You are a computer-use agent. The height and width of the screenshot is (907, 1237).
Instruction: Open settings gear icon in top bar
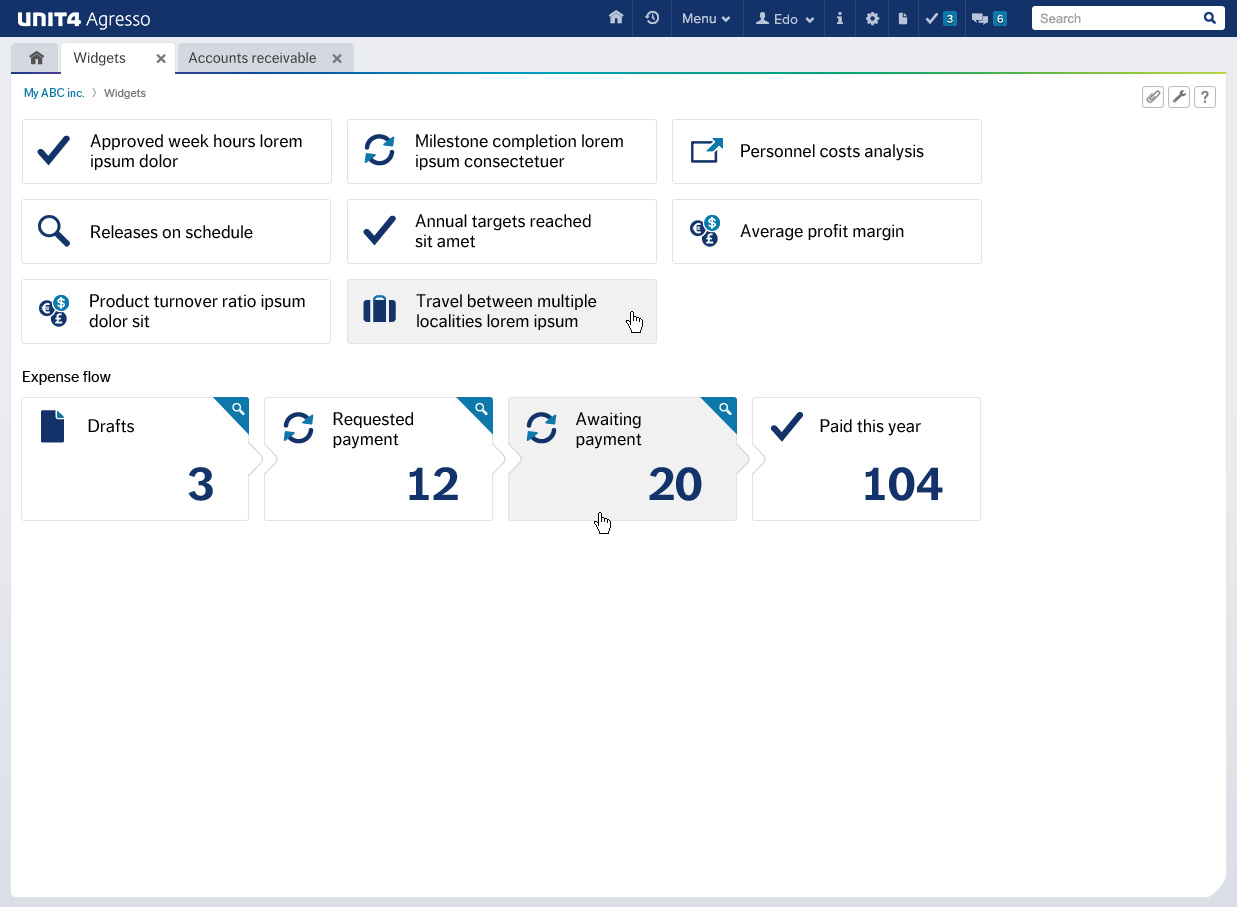pyautogui.click(x=872, y=18)
